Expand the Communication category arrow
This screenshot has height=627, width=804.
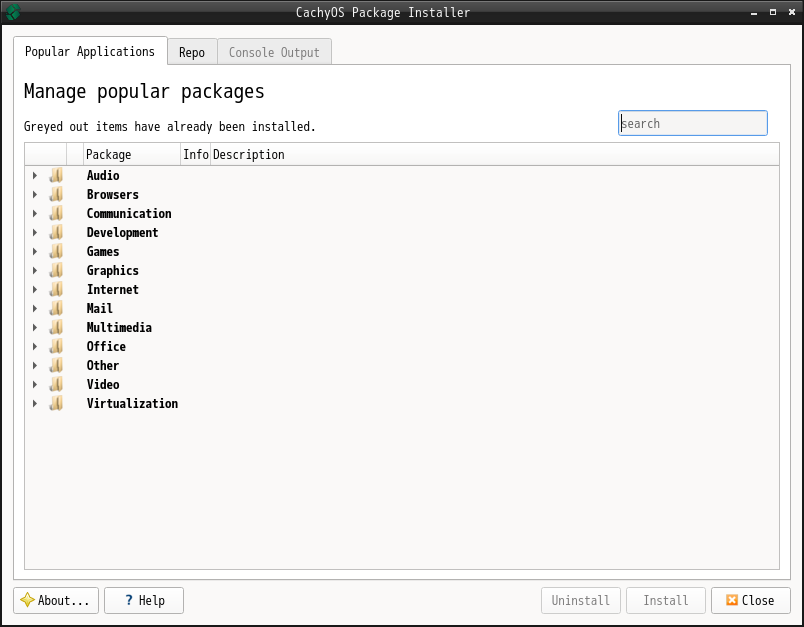[x=35, y=213]
